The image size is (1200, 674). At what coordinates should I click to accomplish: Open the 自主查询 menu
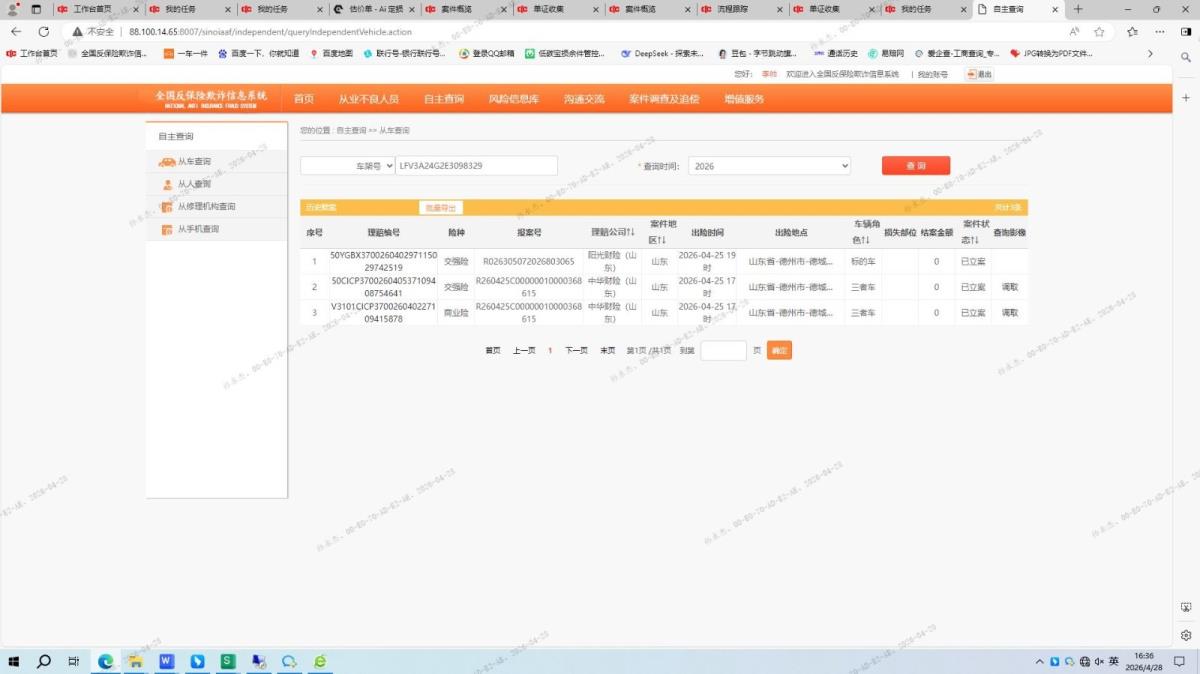tap(444, 99)
